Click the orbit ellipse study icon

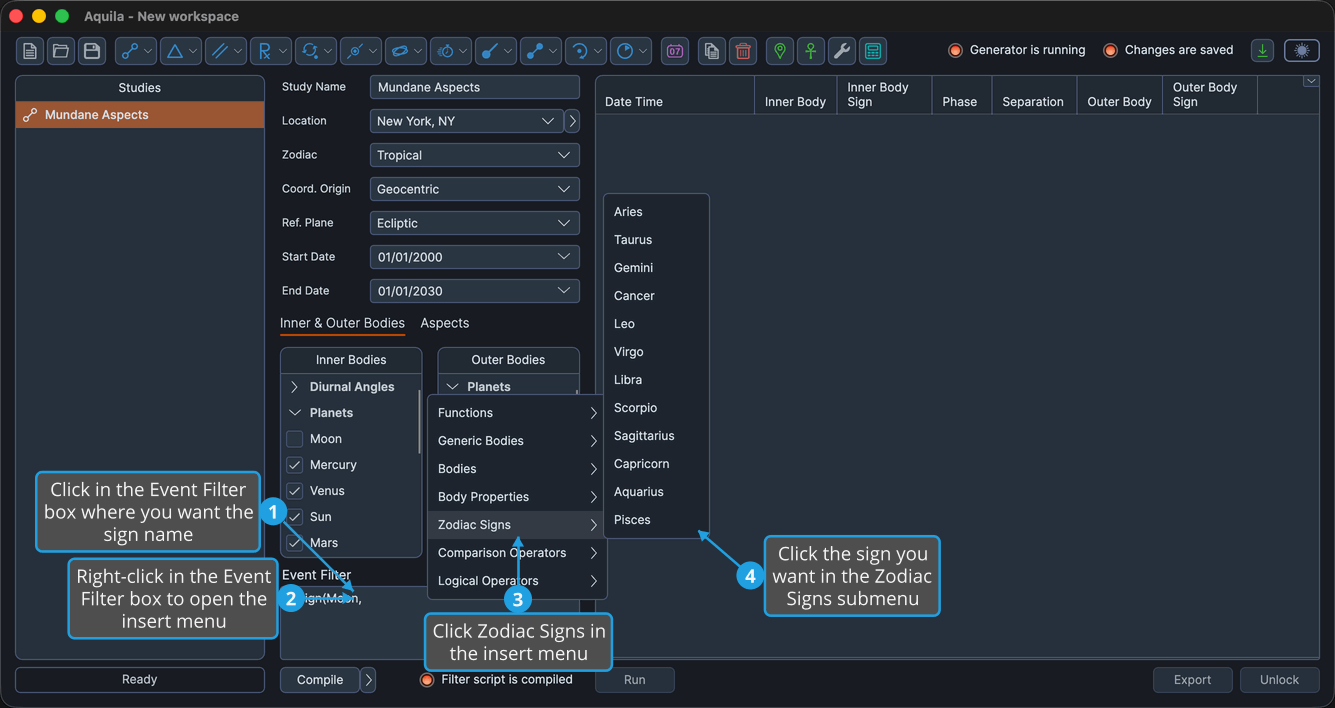[399, 51]
